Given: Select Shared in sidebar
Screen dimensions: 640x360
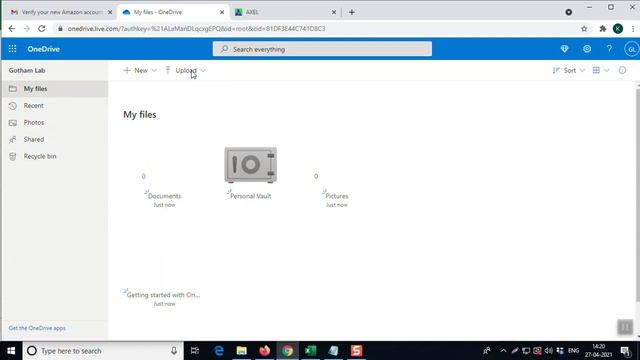Looking at the screenshot, I should [x=55, y=139].
